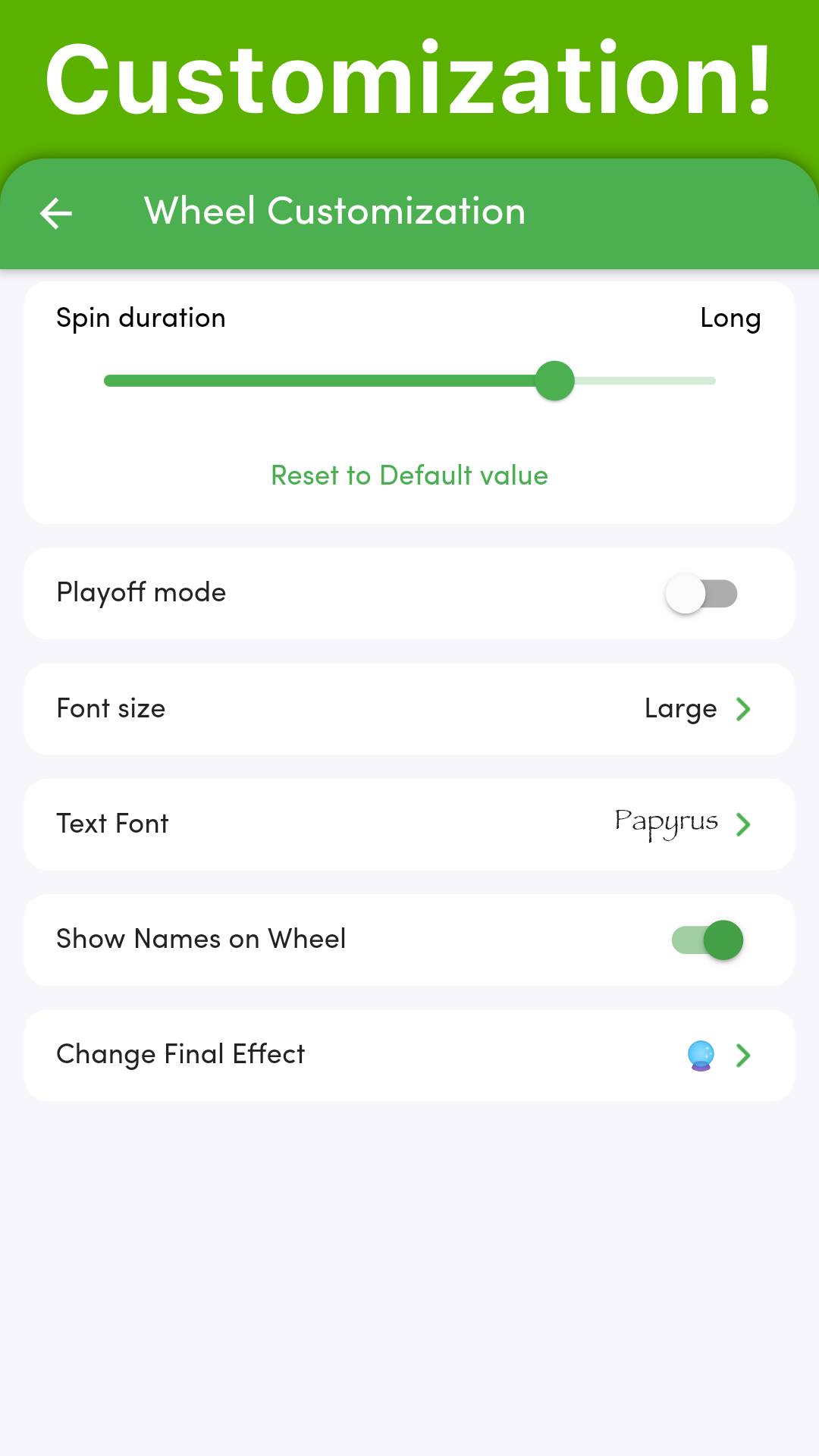Open the Large font size selector
The height and width of the screenshot is (1456, 819).
point(680,709)
